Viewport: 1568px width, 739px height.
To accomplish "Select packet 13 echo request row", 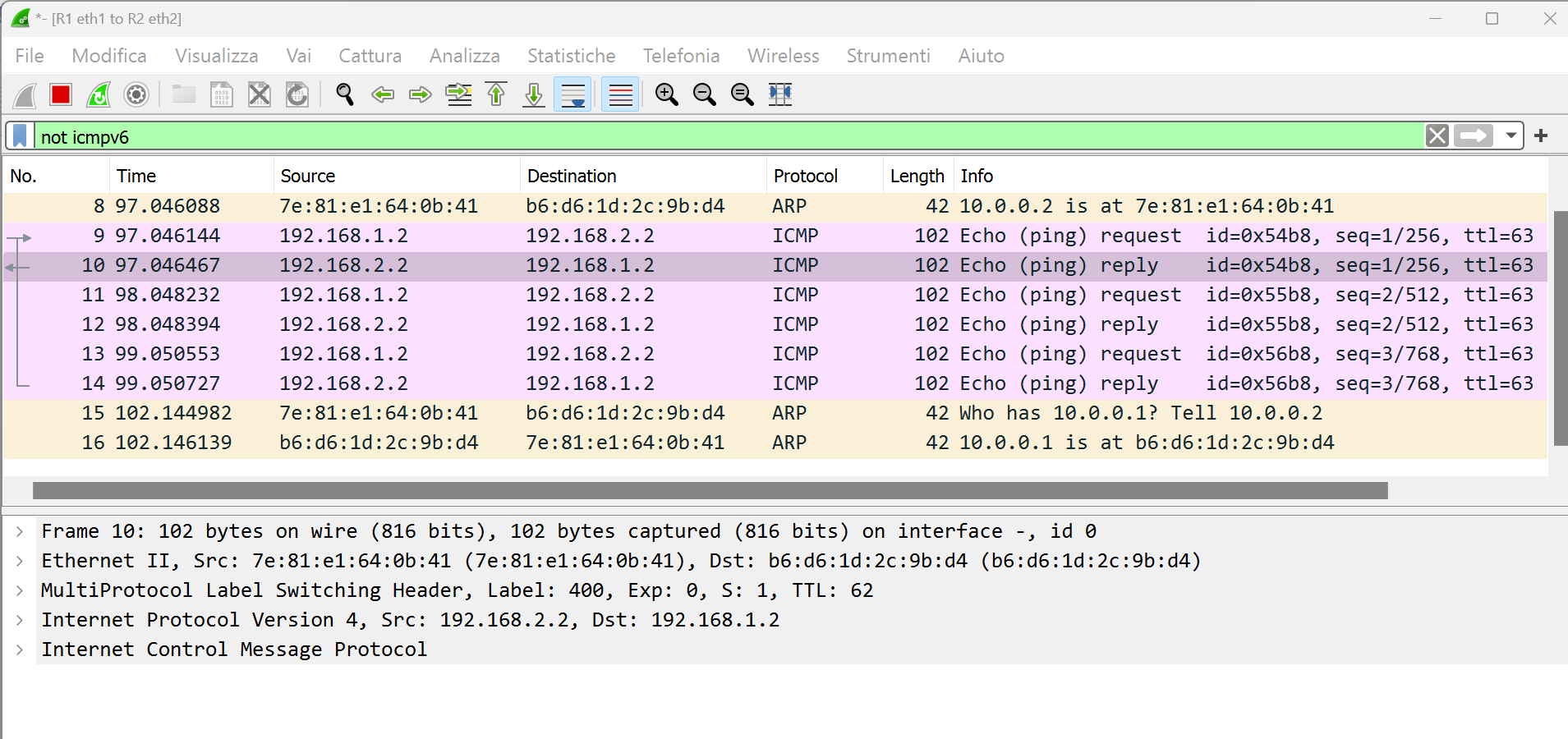I will 775,354.
